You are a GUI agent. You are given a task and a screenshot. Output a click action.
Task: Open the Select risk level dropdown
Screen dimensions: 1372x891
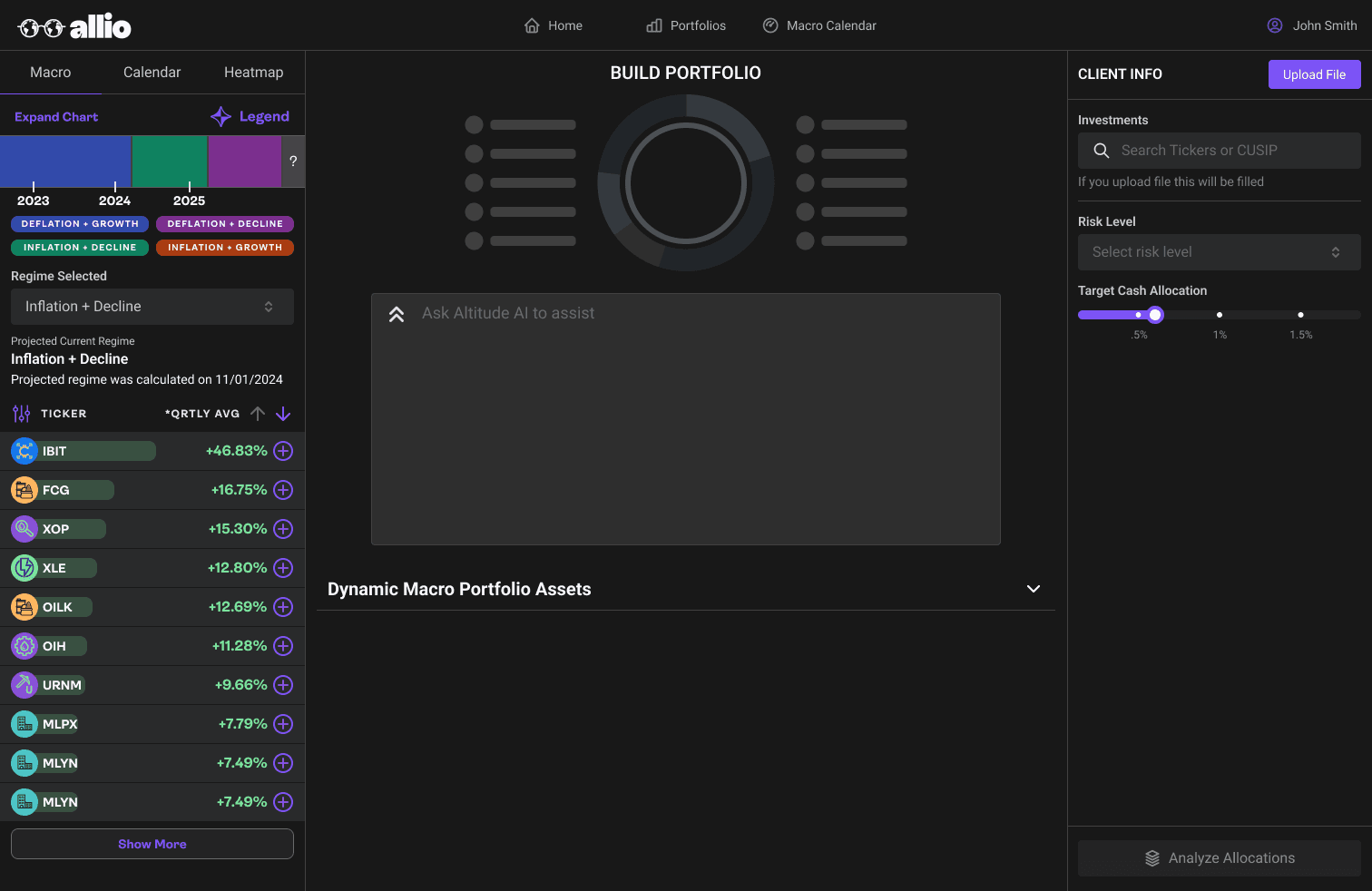(1219, 252)
